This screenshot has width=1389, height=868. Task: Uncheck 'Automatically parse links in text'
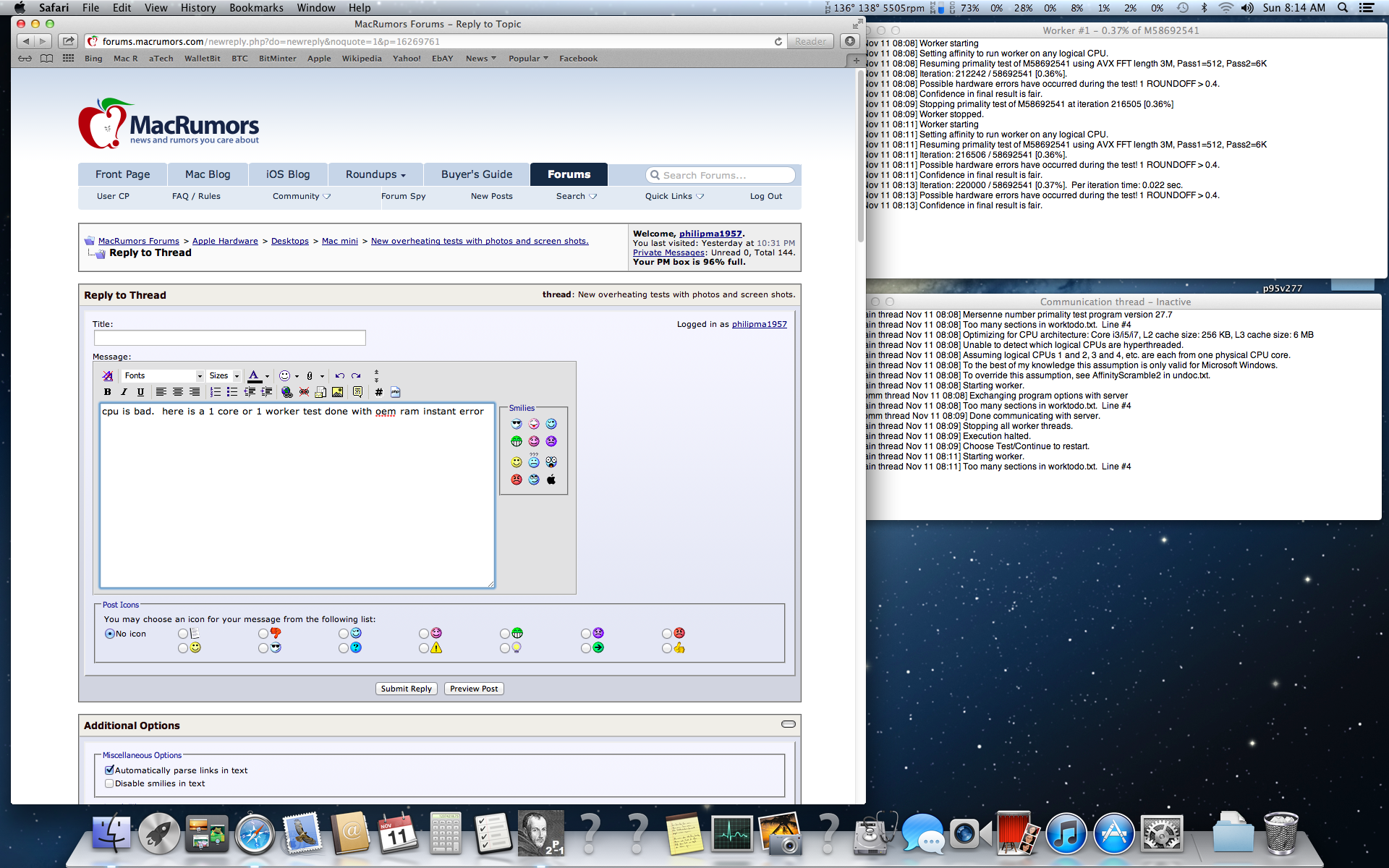point(109,770)
